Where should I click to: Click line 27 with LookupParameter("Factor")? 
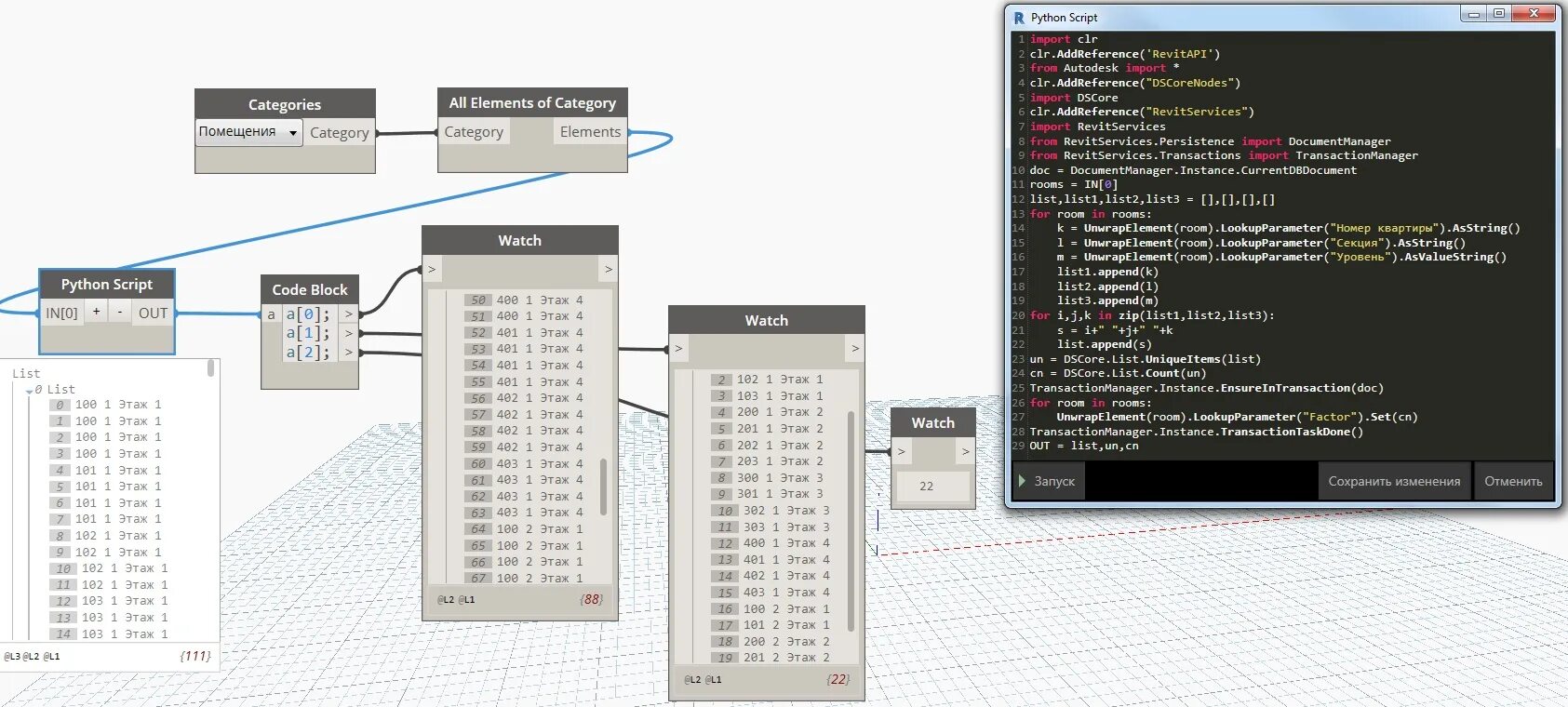[x=1237, y=417]
